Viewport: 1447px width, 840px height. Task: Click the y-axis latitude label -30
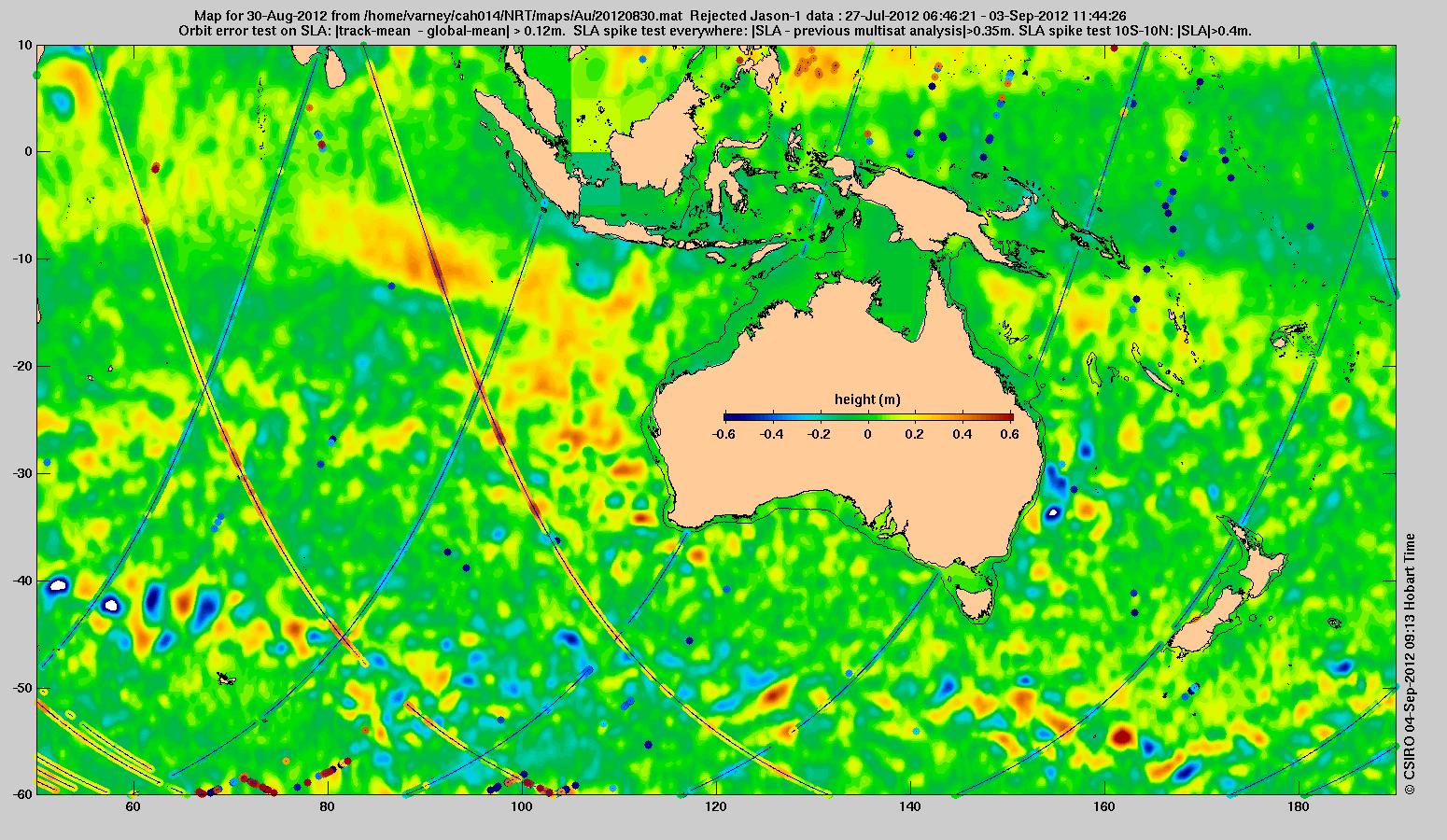[21, 473]
